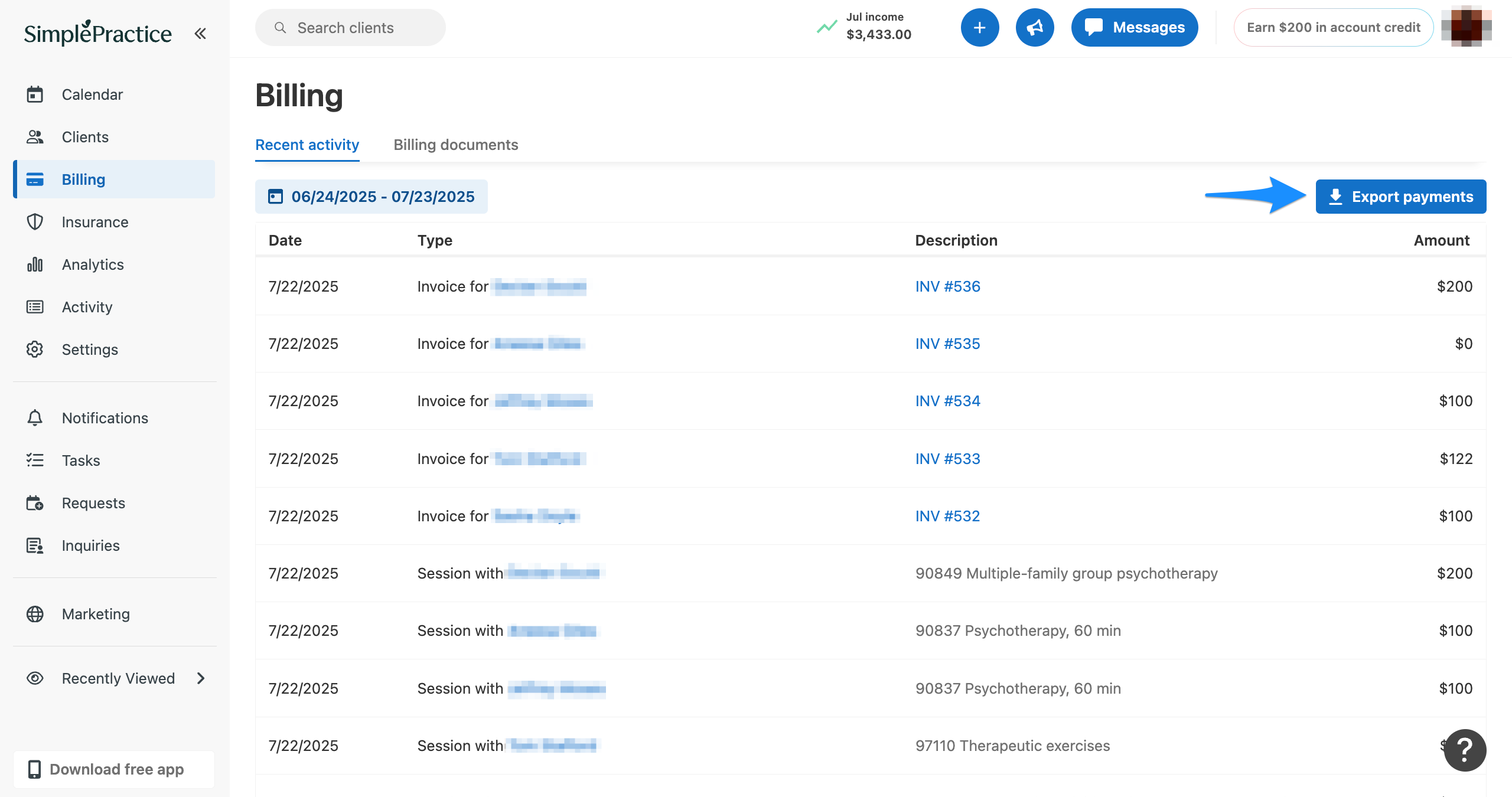Click the blue plus create button
Viewport: 1512px width, 797px height.
point(979,27)
